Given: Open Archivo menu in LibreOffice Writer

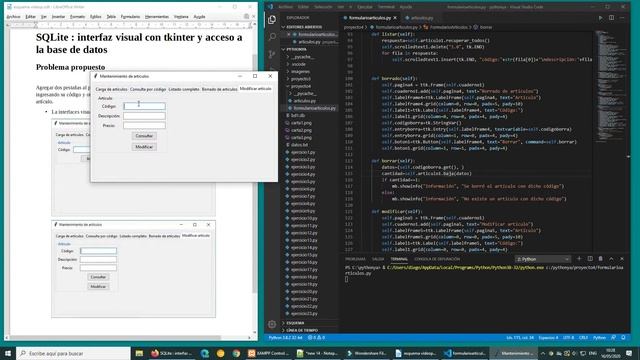Looking at the screenshot, I should 13,17.
